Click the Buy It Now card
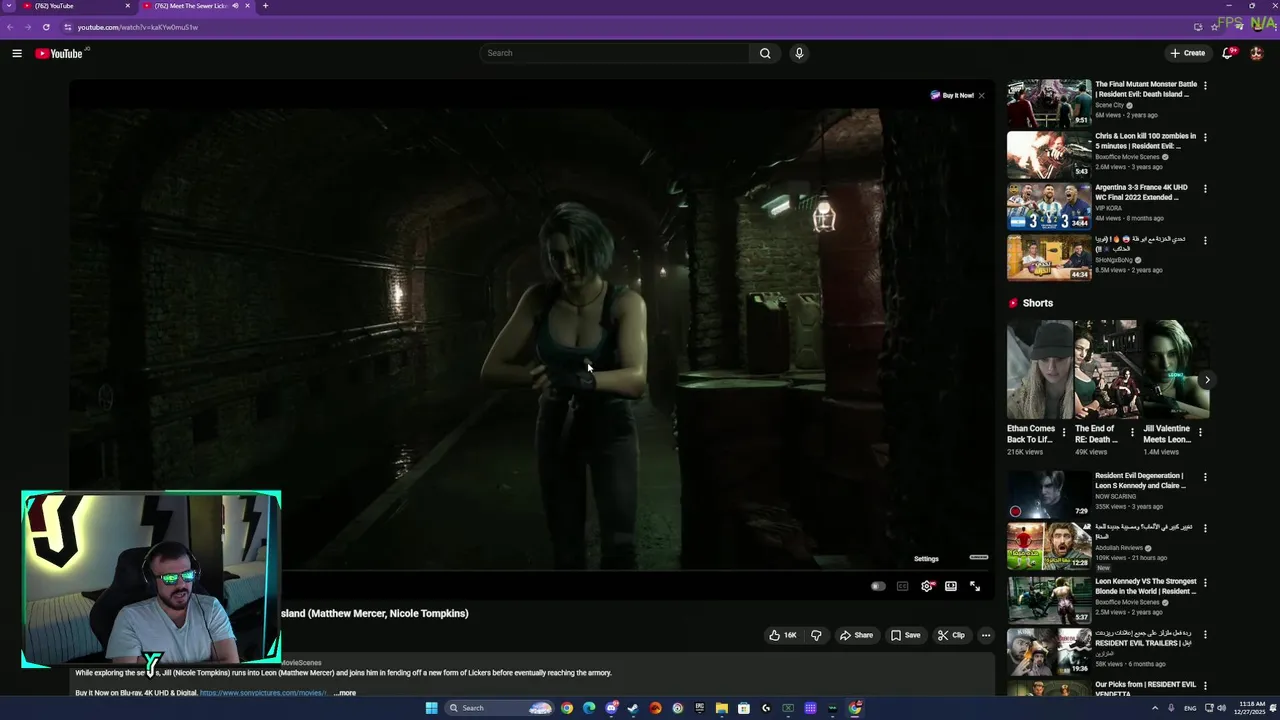Viewport: 1280px width, 720px height. coord(952,95)
